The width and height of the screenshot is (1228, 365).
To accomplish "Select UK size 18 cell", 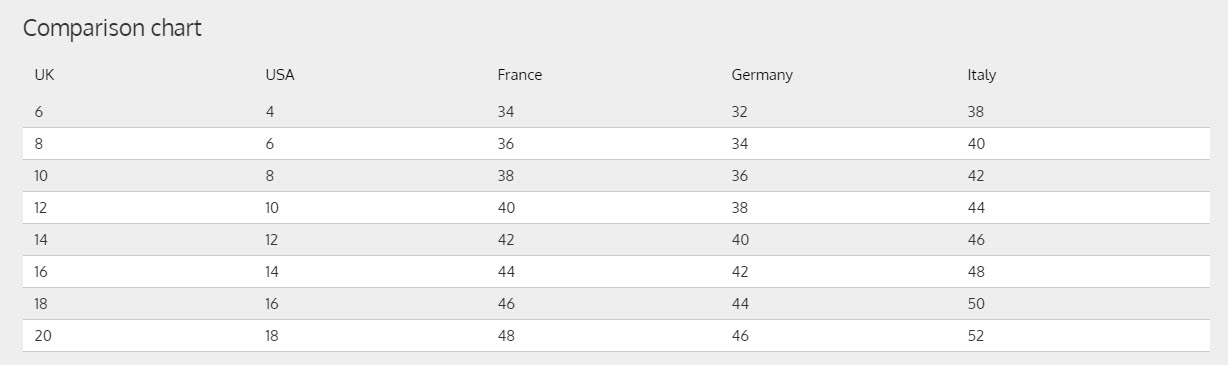I will pos(43,304).
